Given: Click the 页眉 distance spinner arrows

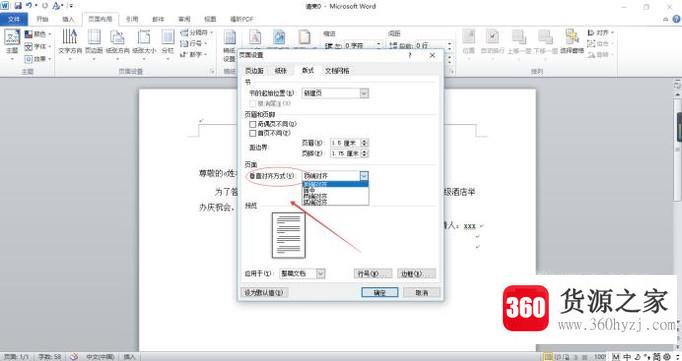Looking at the screenshot, I should pos(365,143).
